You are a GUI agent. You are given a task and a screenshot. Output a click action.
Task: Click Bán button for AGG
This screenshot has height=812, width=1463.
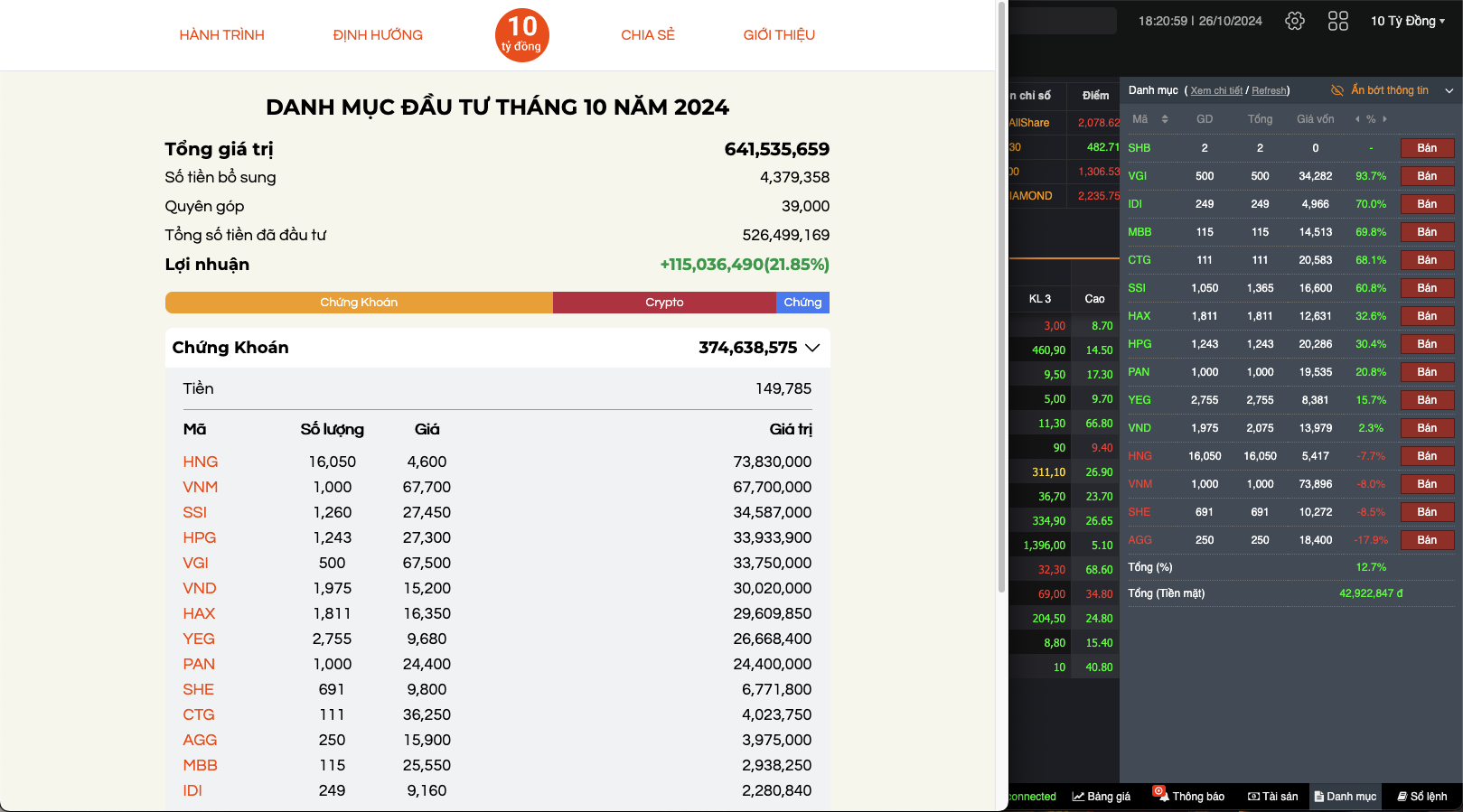pyautogui.click(x=1427, y=540)
